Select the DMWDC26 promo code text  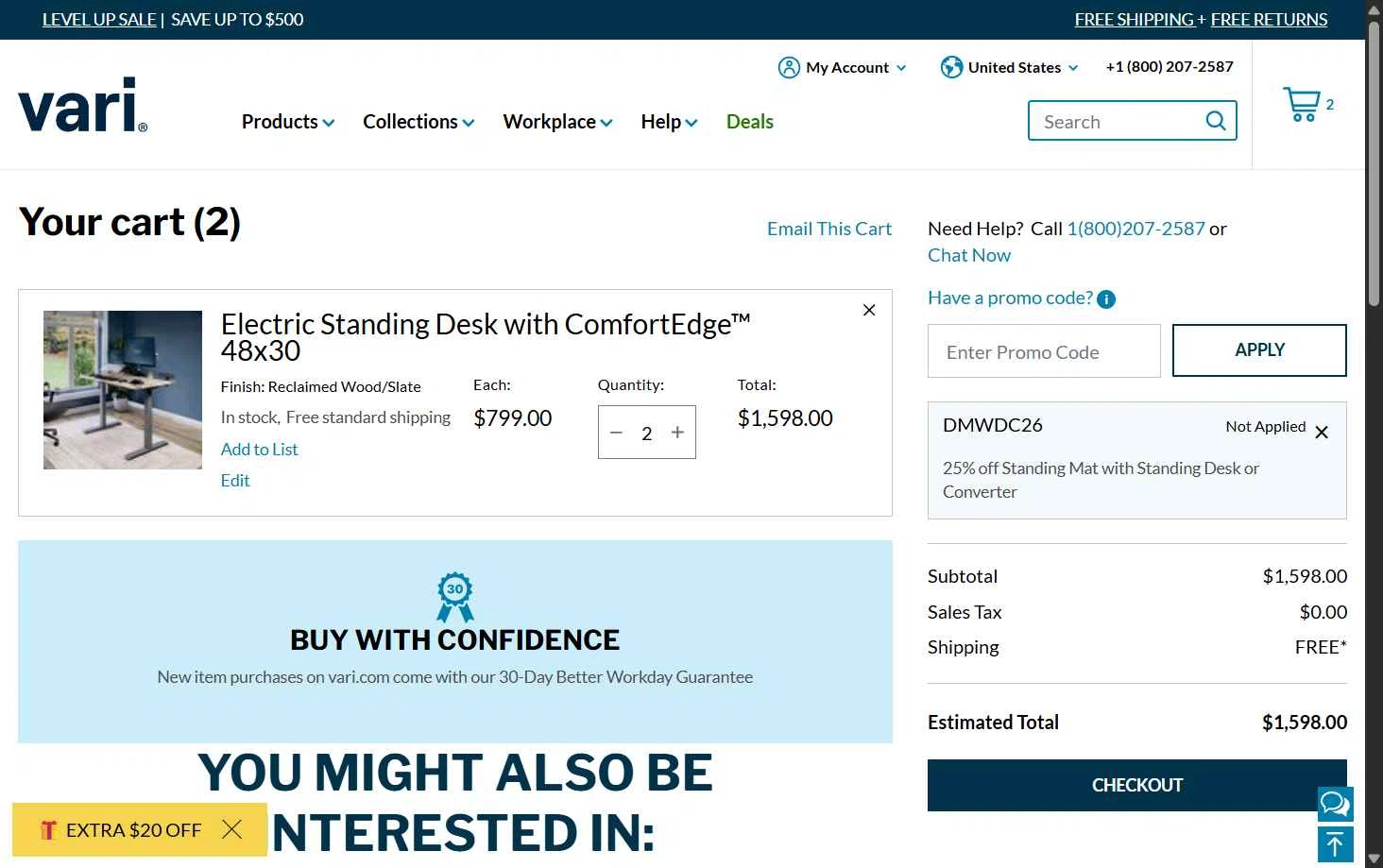tap(993, 425)
